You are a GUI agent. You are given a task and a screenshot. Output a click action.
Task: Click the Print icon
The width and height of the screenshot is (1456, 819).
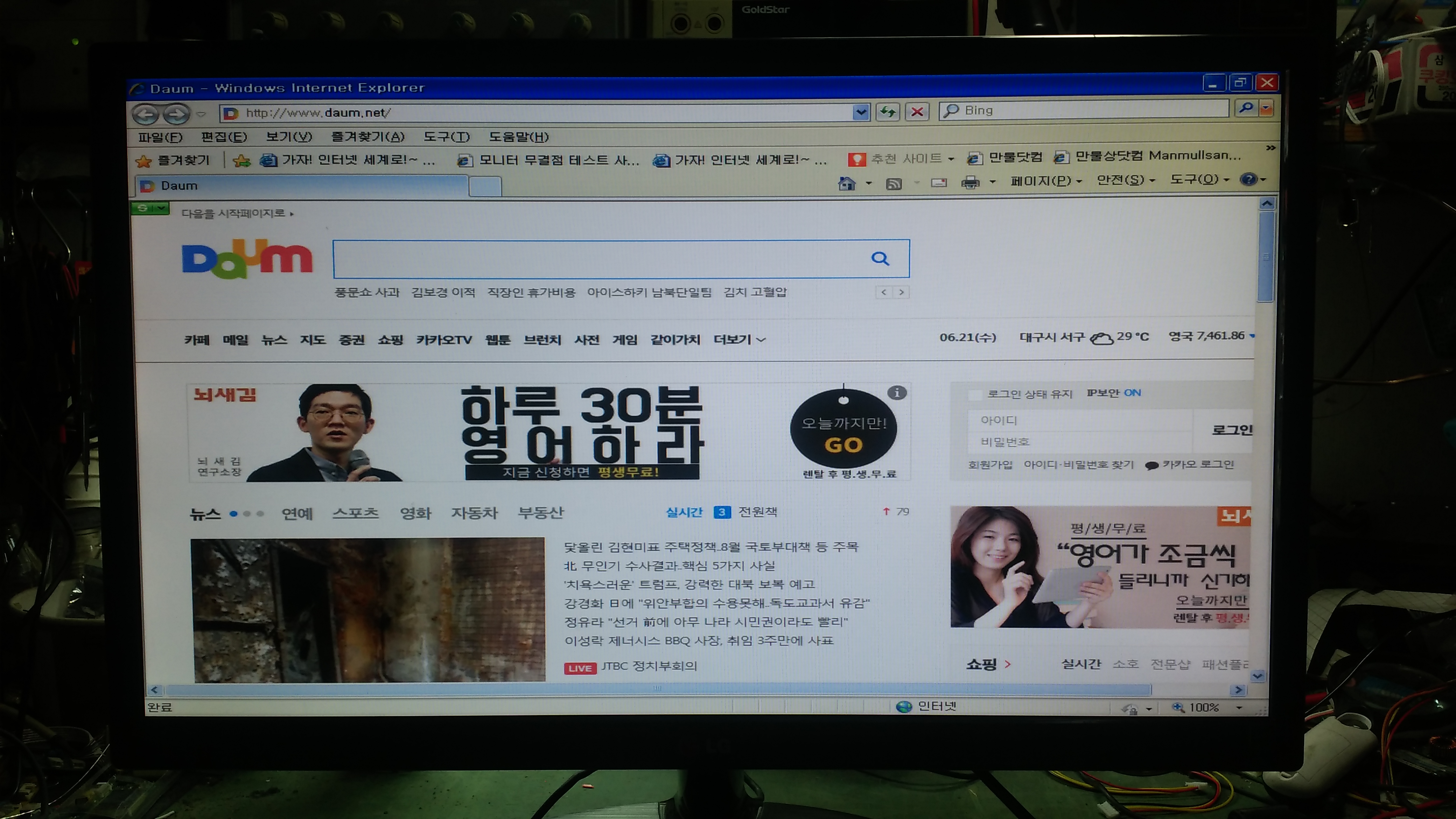(x=971, y=182)
